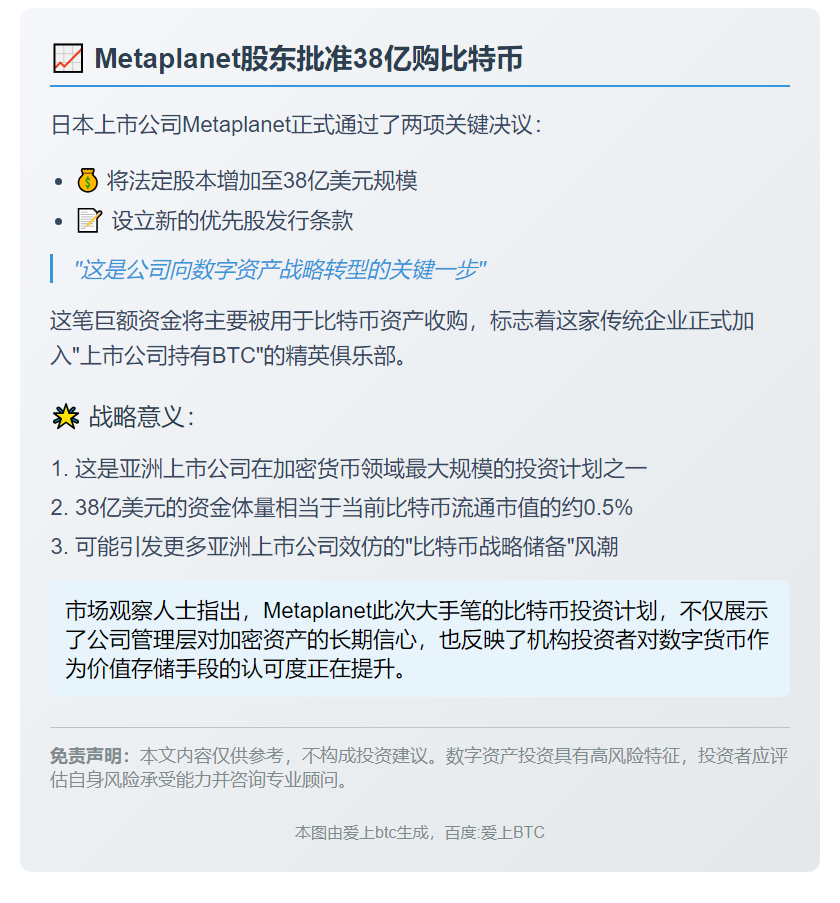The width and height of the screenshot is (840, 903).
Task: Click the intro line 日本上市公司Metaplanet
Action: pyautogui.click(x=296, y=125)
